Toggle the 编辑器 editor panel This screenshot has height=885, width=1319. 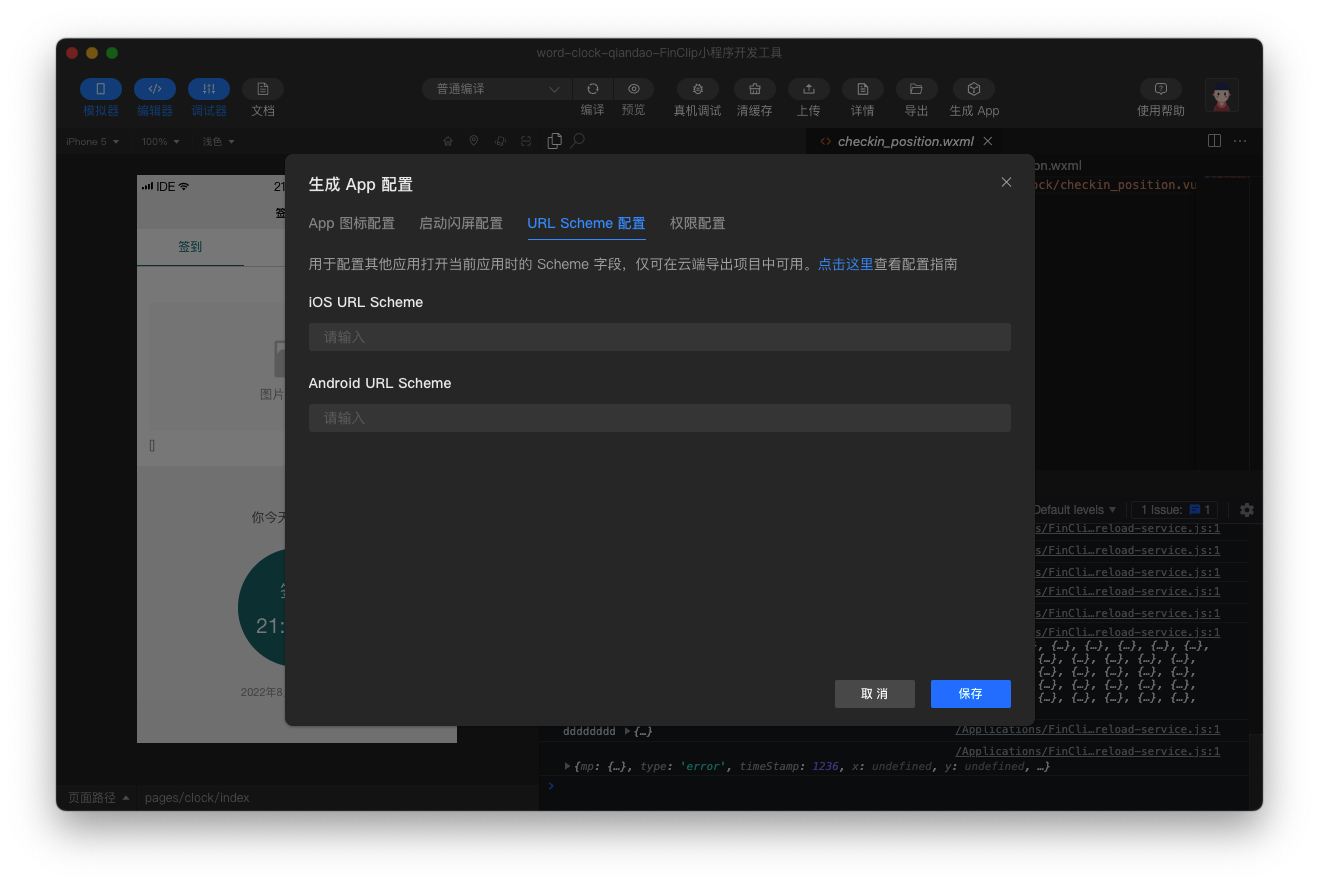tap(155, 89)
